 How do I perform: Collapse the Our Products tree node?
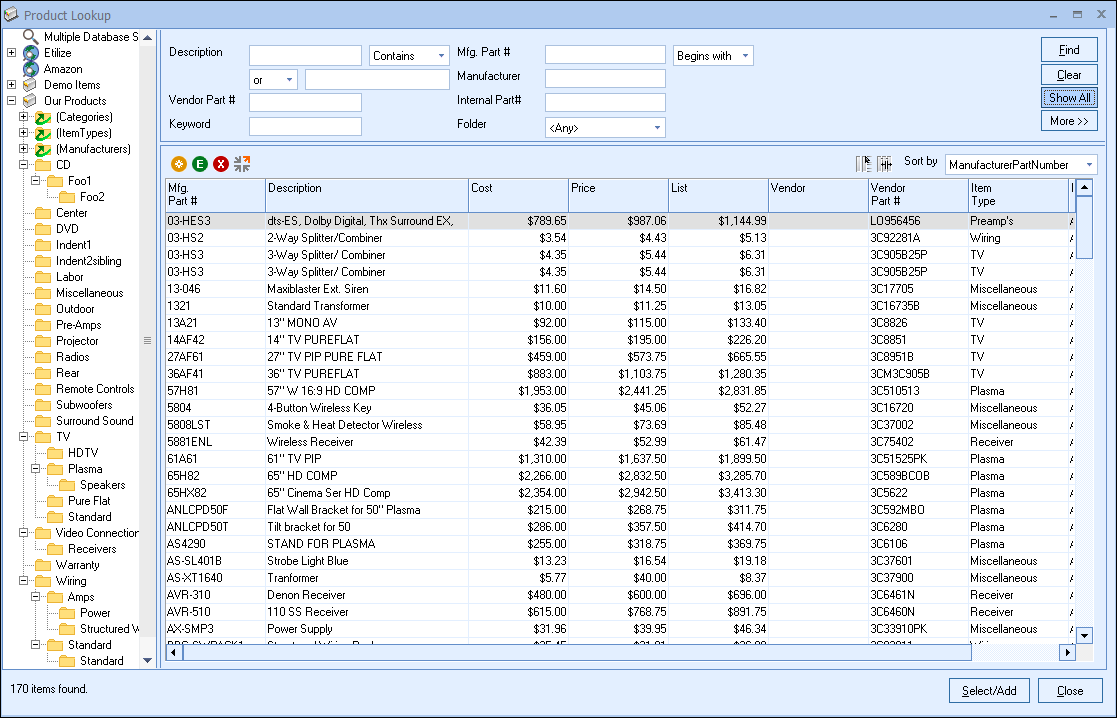tap(11, 101)
